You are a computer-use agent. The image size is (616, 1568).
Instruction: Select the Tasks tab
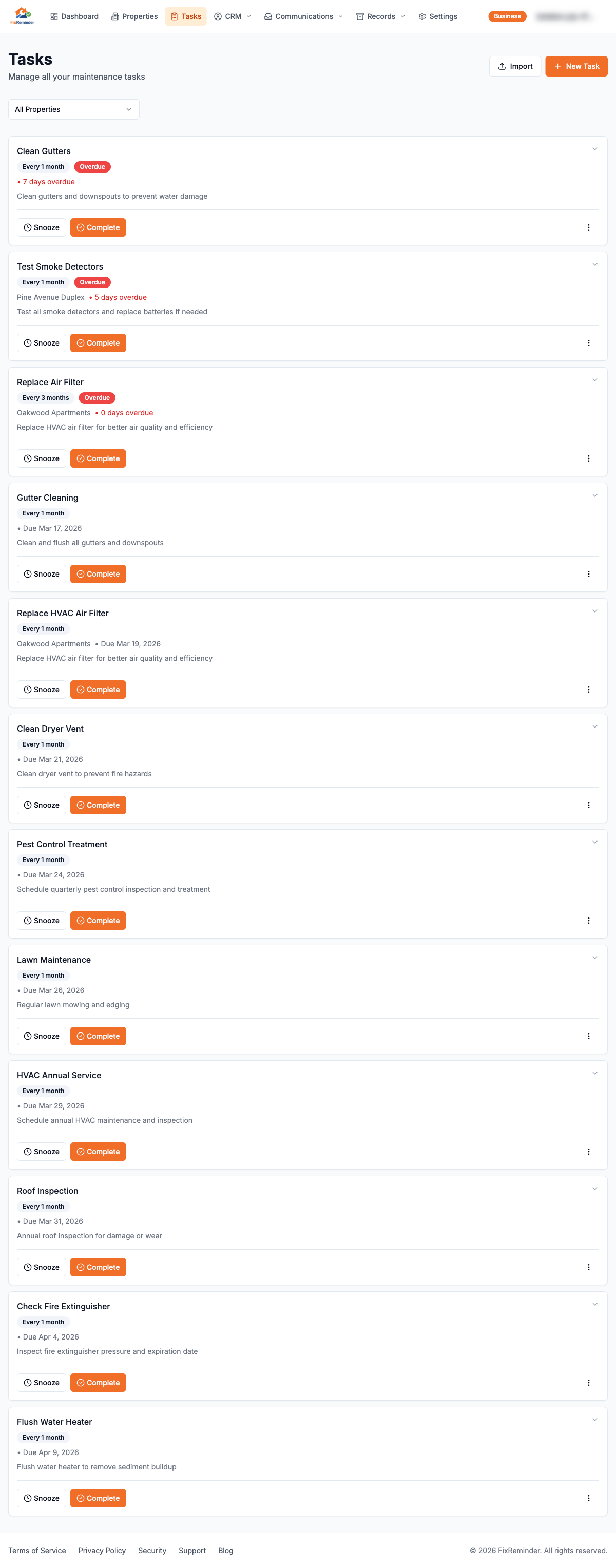coord(186,16)
